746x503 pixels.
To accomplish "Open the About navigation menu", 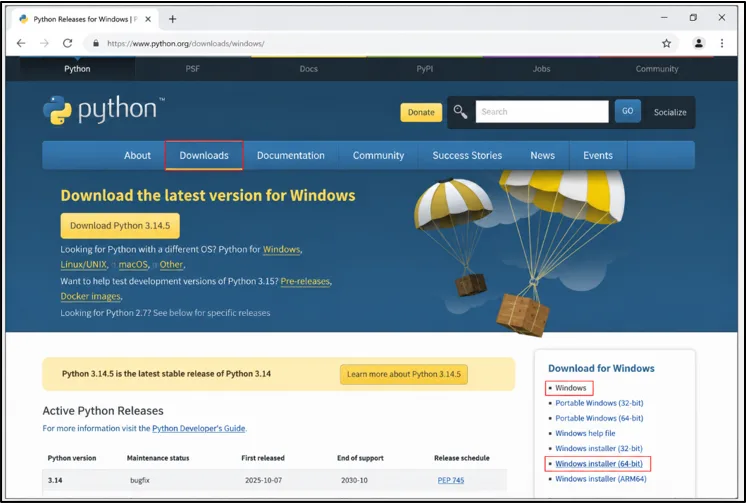I will click(x=137, y=156).
